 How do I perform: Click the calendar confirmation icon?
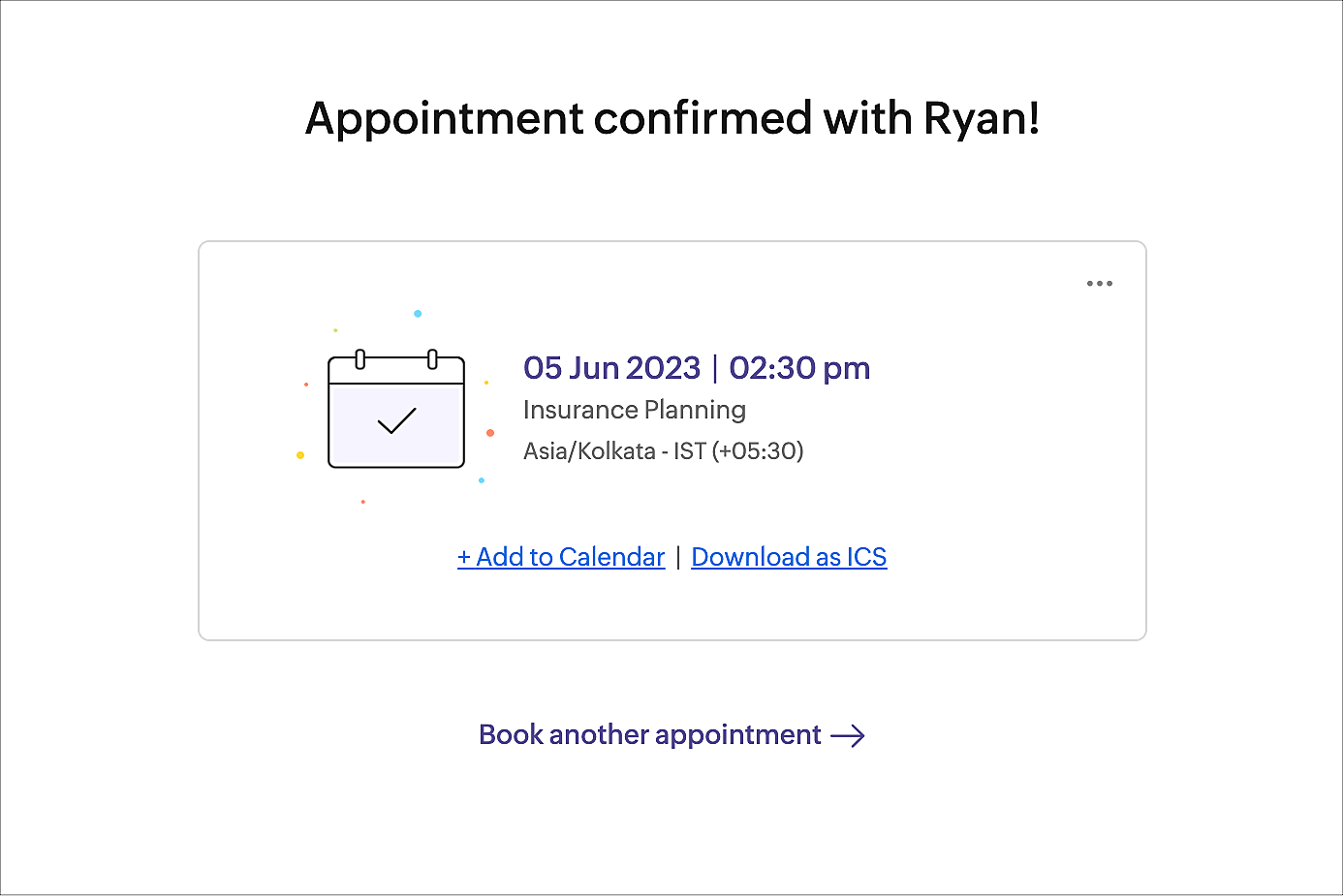(396, 412)
